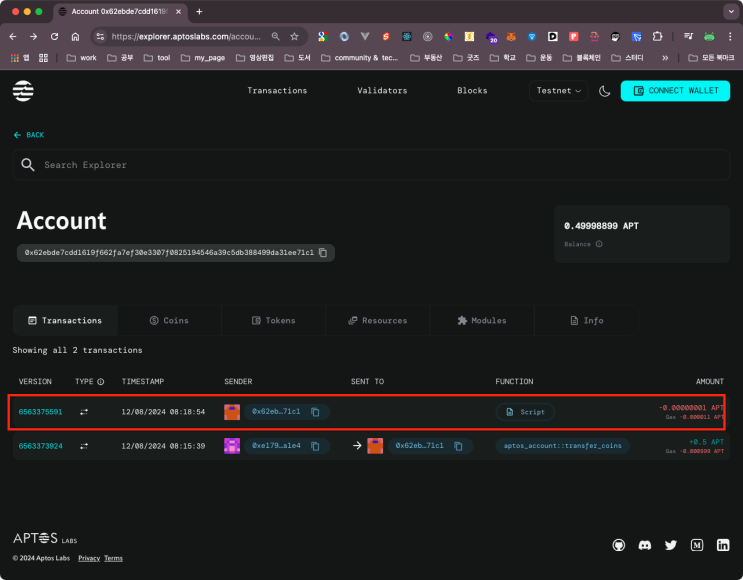Click the site info icon in address bar
743x580 pixels.
[100, 36]
